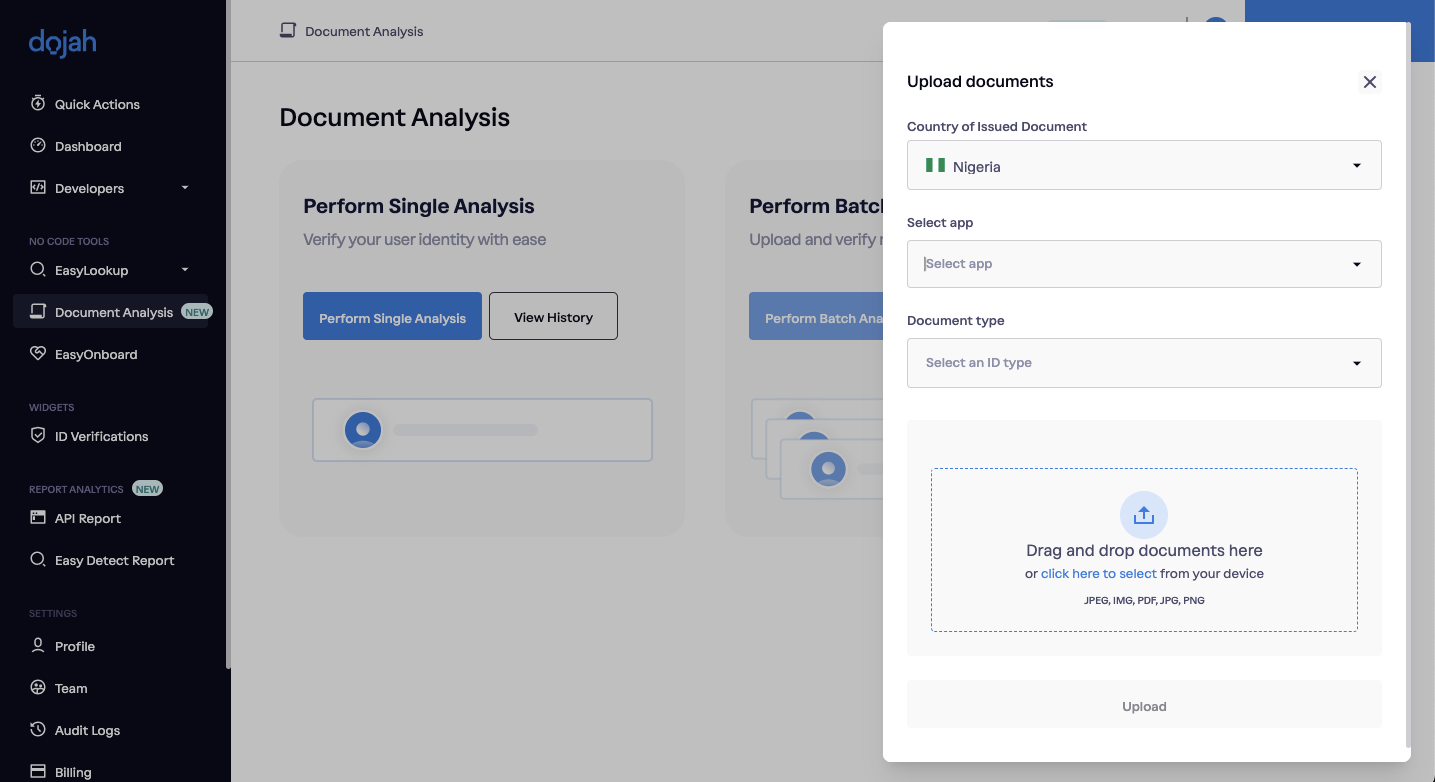Click the Select app input field
Image resolution: width=1435 pixels, height=782 pixels.
pyautogui.click(x=1130, y=264)
